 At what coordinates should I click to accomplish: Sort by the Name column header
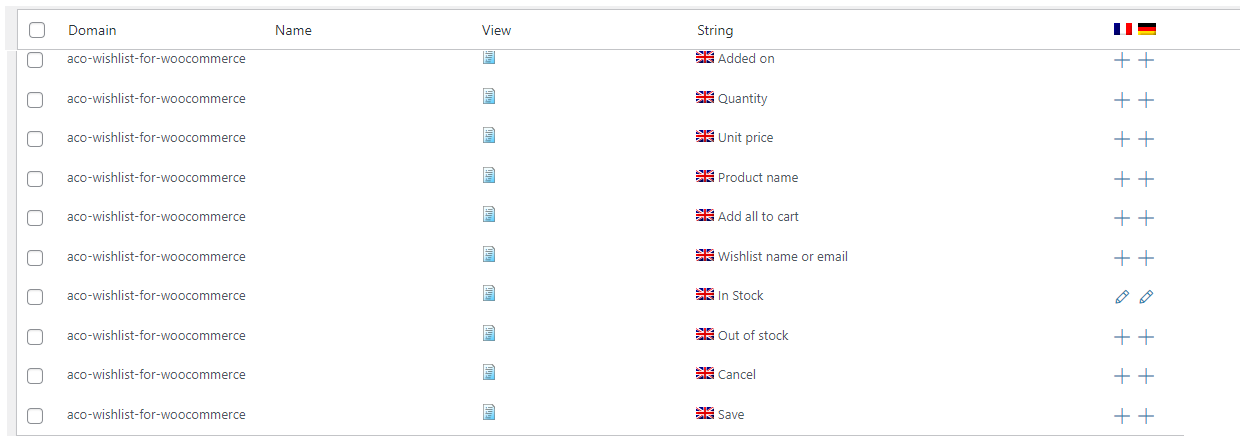(x=293, y=30)
